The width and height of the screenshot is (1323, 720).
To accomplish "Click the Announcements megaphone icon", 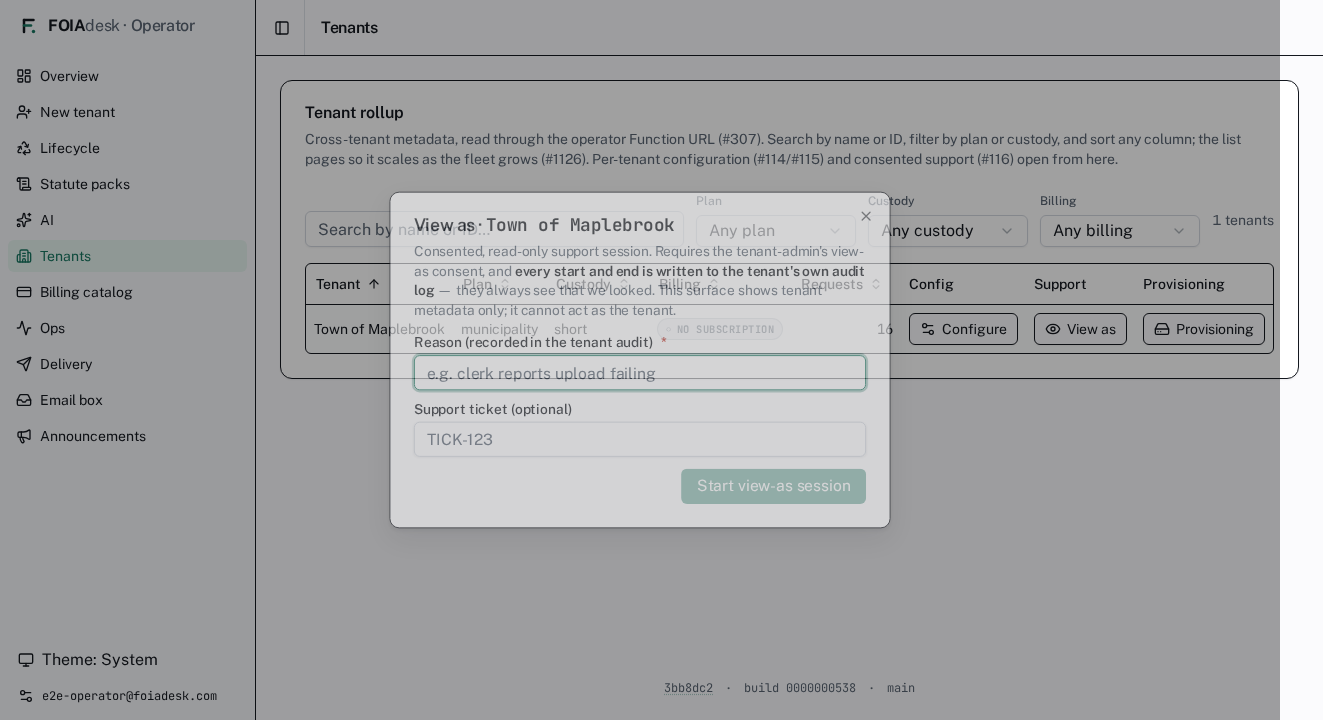I will pyautogui.click(x=24, y=436).
